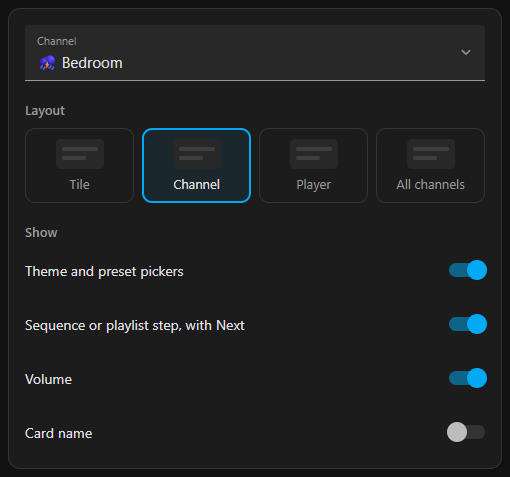Image resolution: width=510 pixels, height=477 pixels.
Task: Turn off Sequence or playlist step toggle
Action: coord(468,324)
